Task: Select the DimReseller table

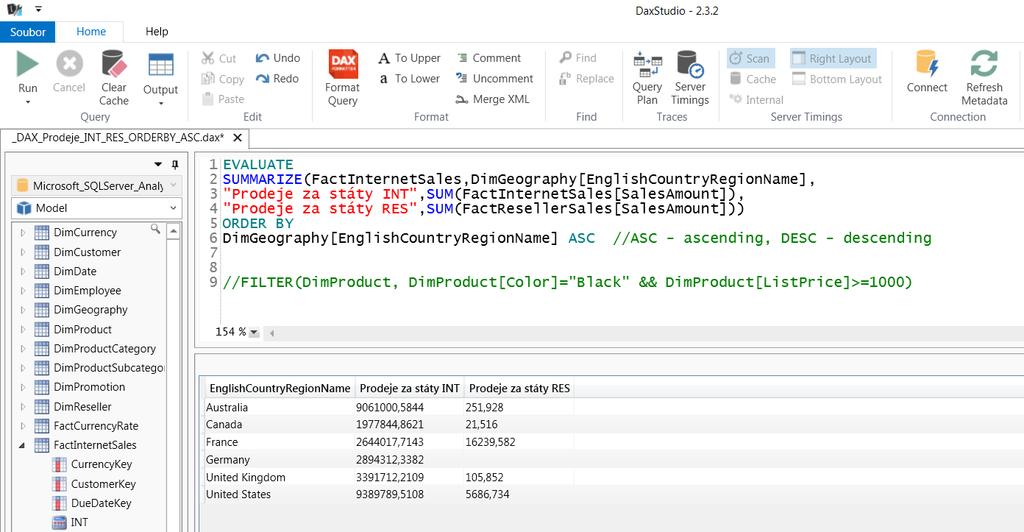Action: tap(82, 407)
